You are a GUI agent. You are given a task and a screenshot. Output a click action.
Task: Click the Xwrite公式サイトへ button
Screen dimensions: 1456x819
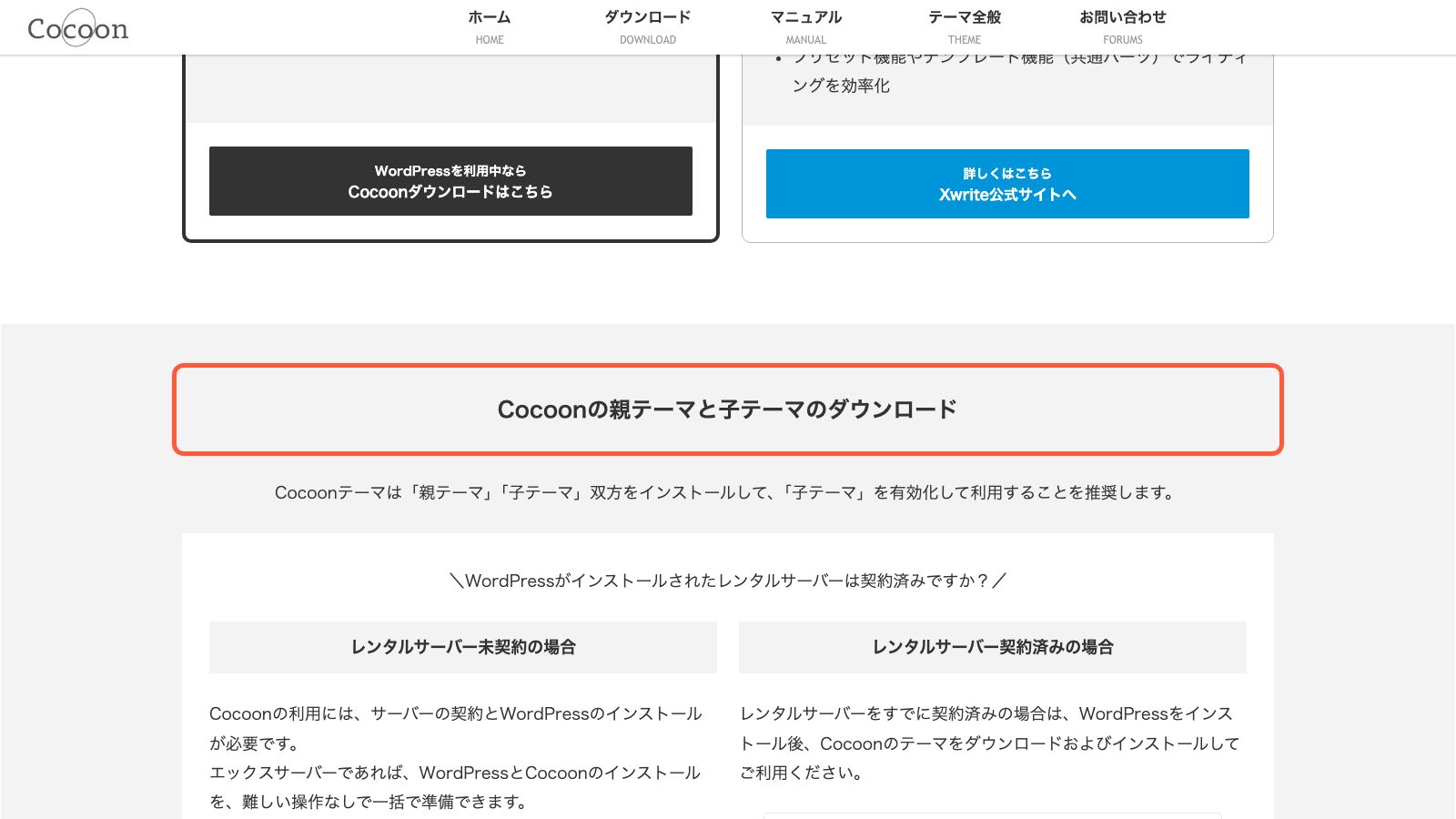tap(1007, 184)
